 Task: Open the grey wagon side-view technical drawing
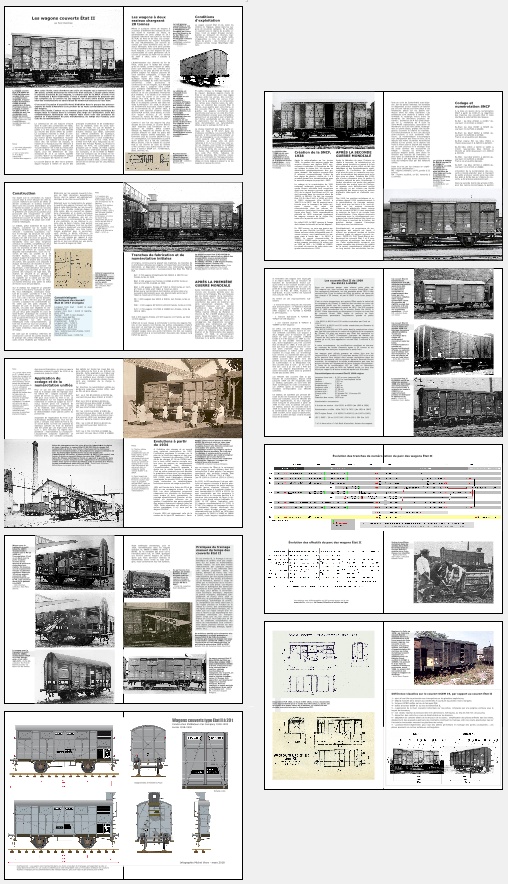[x=64, y=750]
